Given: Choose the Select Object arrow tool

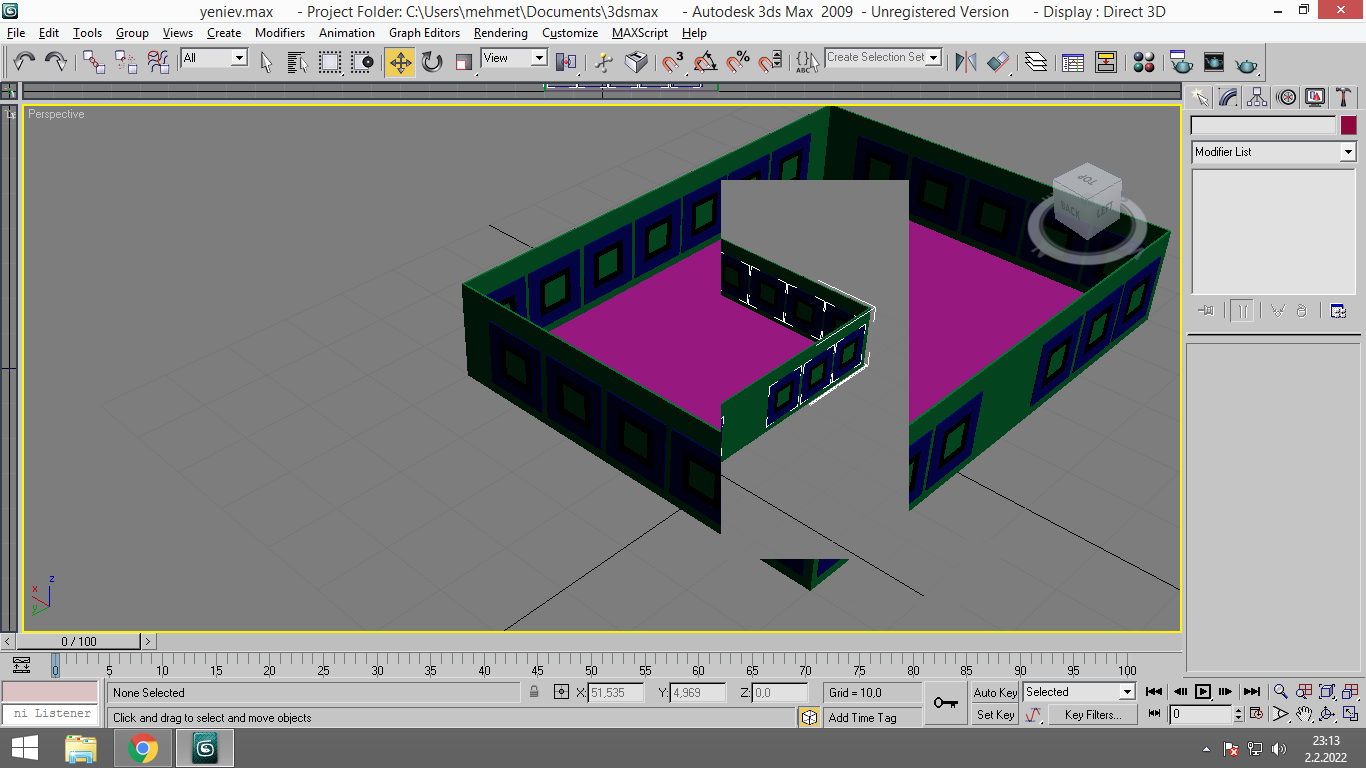Looking at the screenshot, I should [266, 62].
